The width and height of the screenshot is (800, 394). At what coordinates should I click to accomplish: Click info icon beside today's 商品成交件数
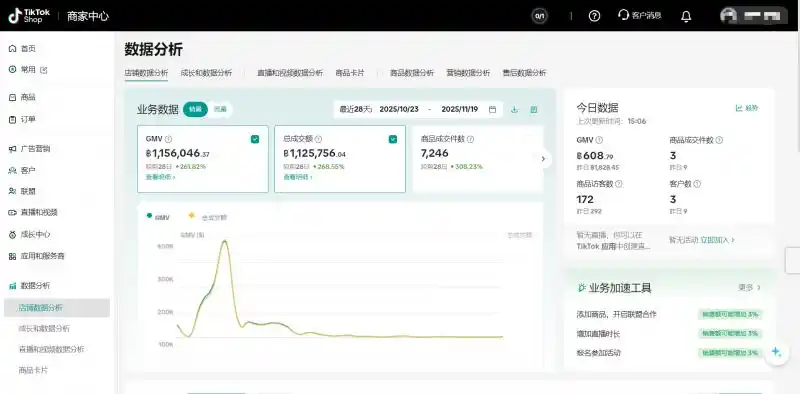click(719, 140)
